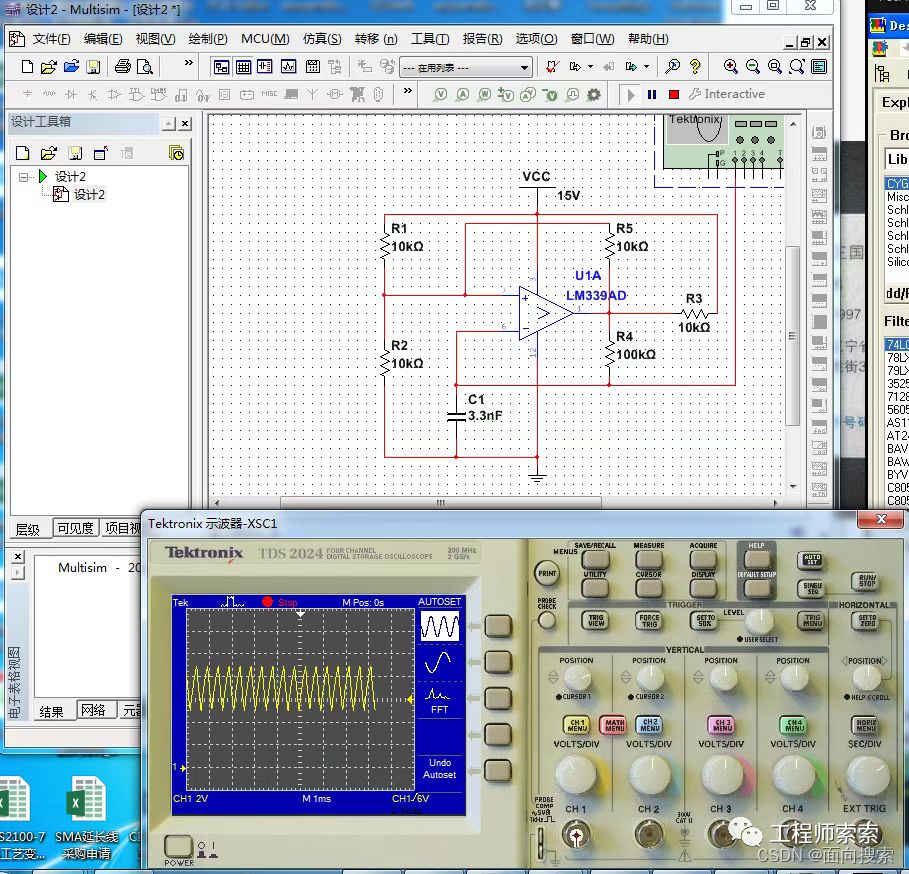The width and height of the screenshot is (909, 874).
Task: Select capacitor C1 3.3nF in schematic
Action: (457, 416)
